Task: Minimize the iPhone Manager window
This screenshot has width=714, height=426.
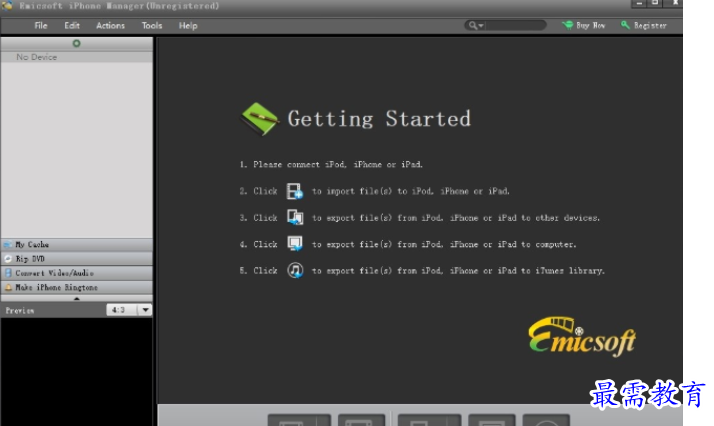Action: pos(639,3)
